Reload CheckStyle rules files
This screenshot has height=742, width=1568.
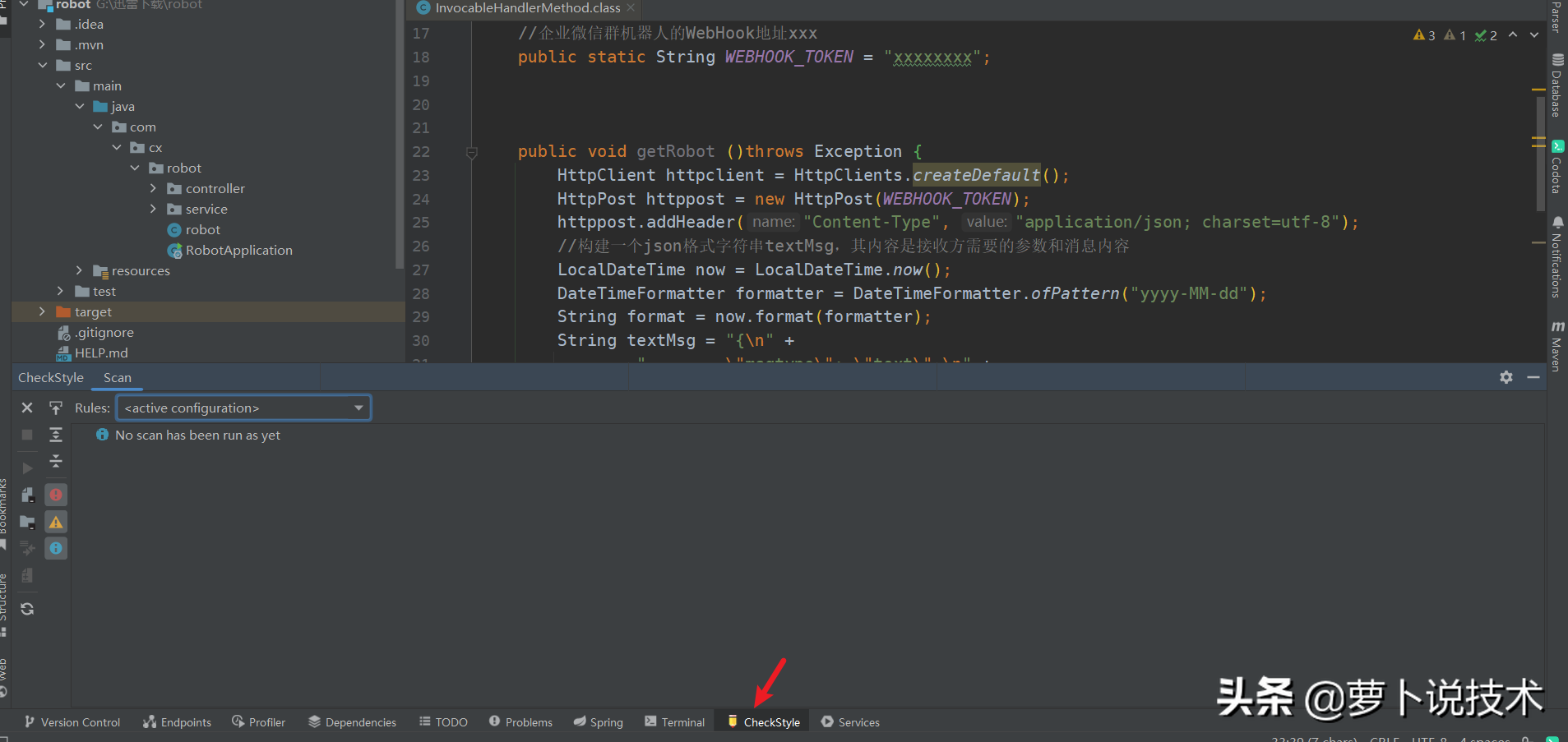click(x=27, y=609)
